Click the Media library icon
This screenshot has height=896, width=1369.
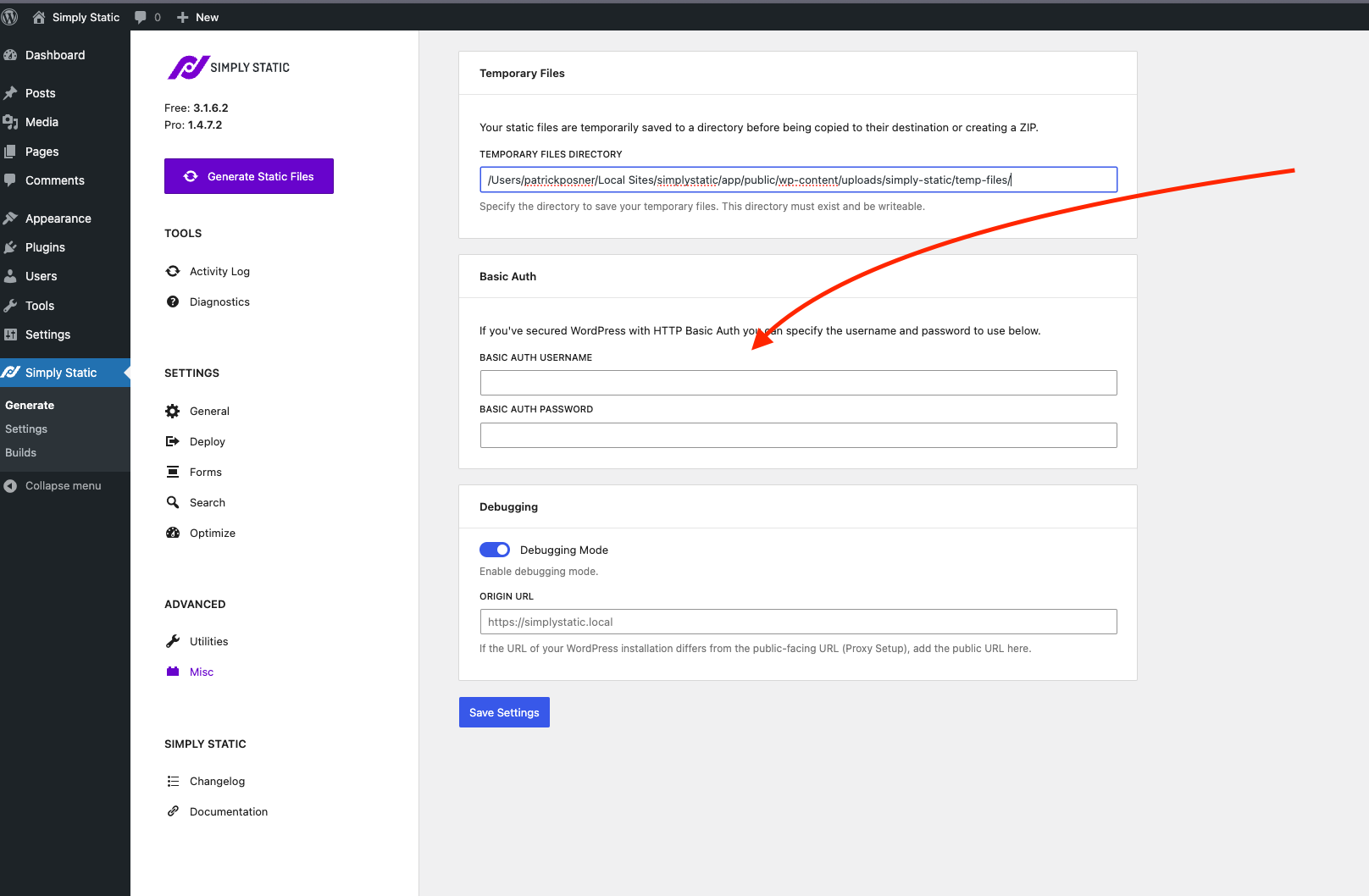pos(10,122)
